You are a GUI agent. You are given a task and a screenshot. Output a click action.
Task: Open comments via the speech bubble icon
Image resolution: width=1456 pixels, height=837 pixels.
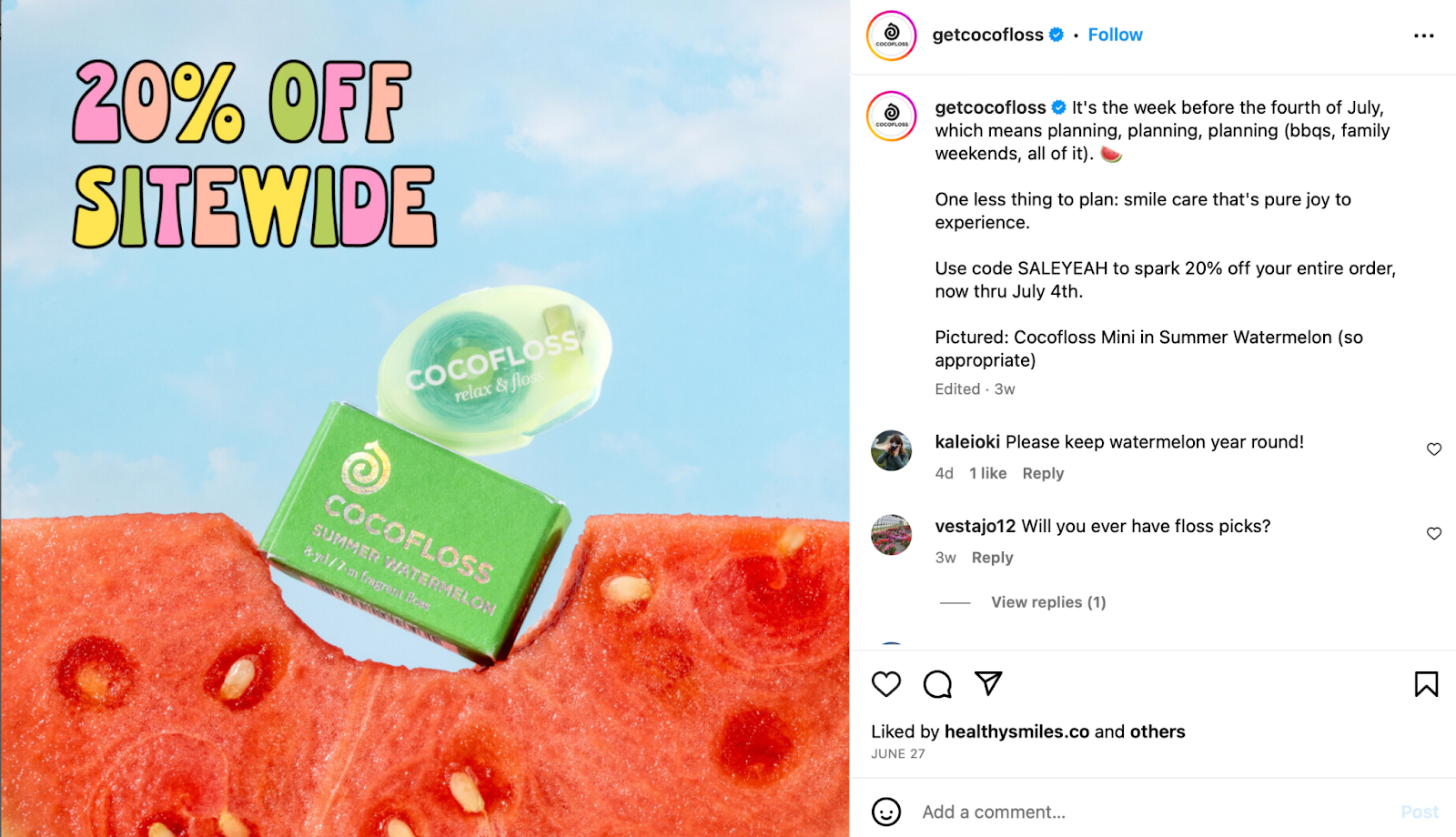click(x=937, y=684)
